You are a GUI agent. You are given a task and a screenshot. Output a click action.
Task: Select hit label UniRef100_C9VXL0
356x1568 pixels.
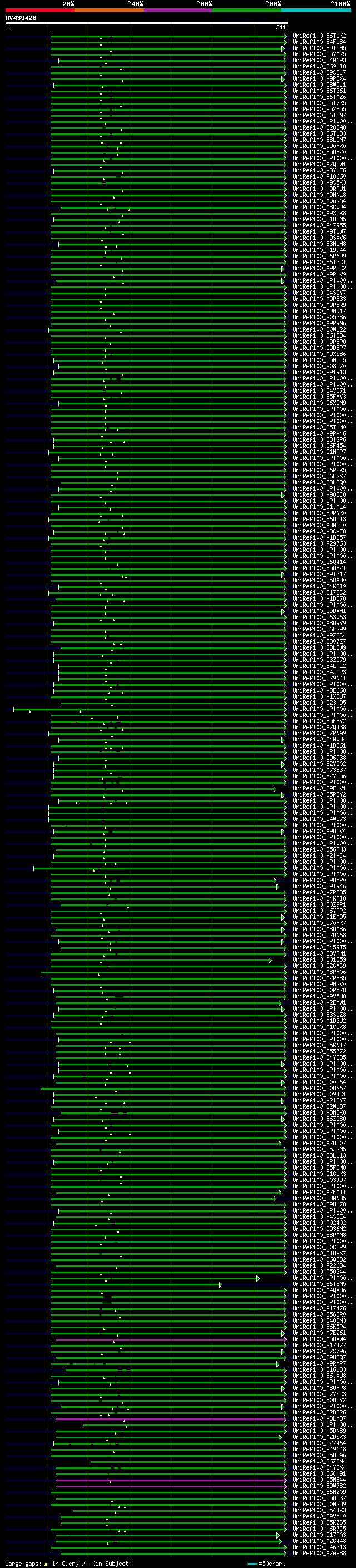coord(319,1517)
